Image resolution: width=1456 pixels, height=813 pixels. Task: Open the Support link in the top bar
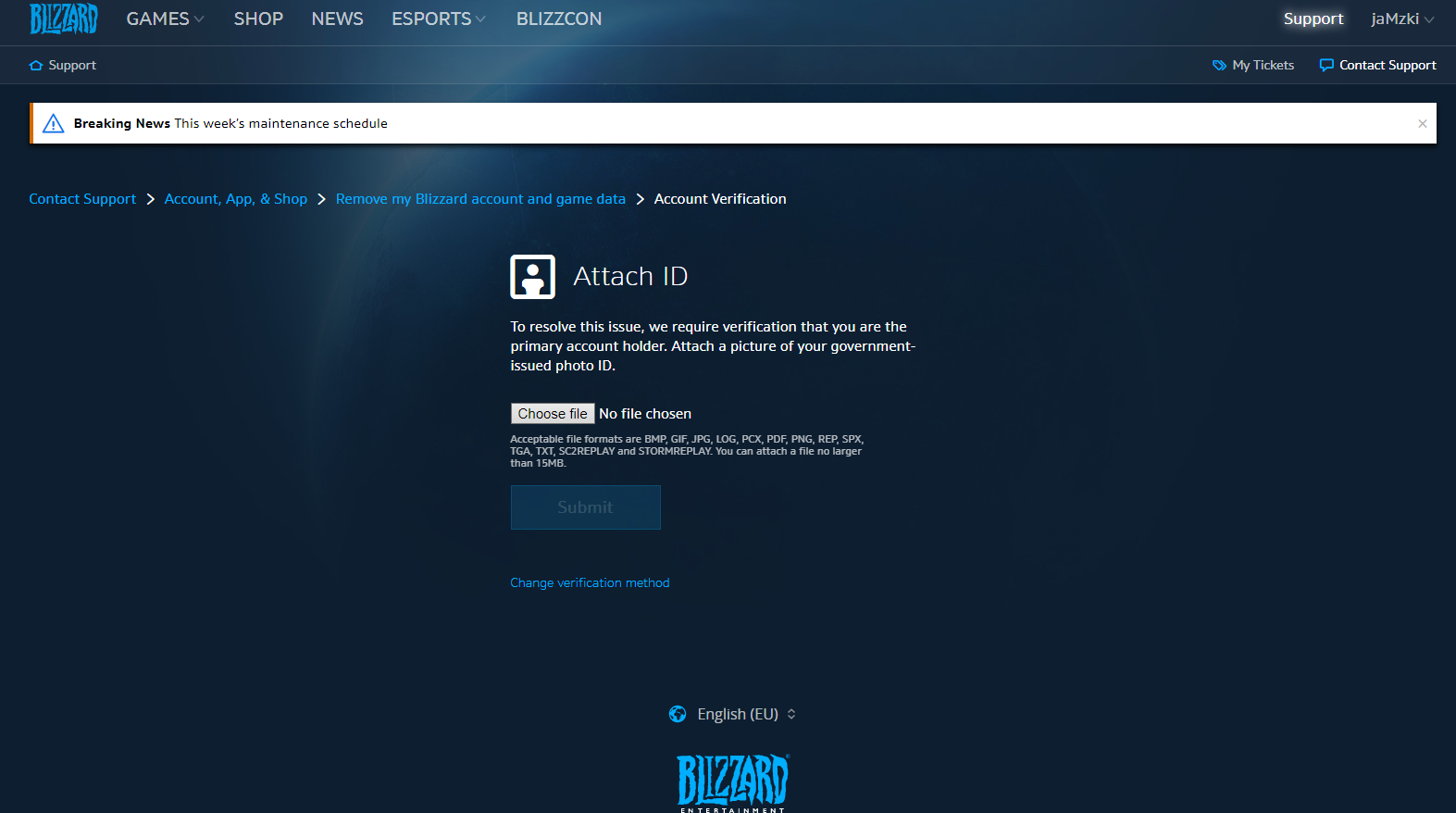click(x=1313, y=19)
